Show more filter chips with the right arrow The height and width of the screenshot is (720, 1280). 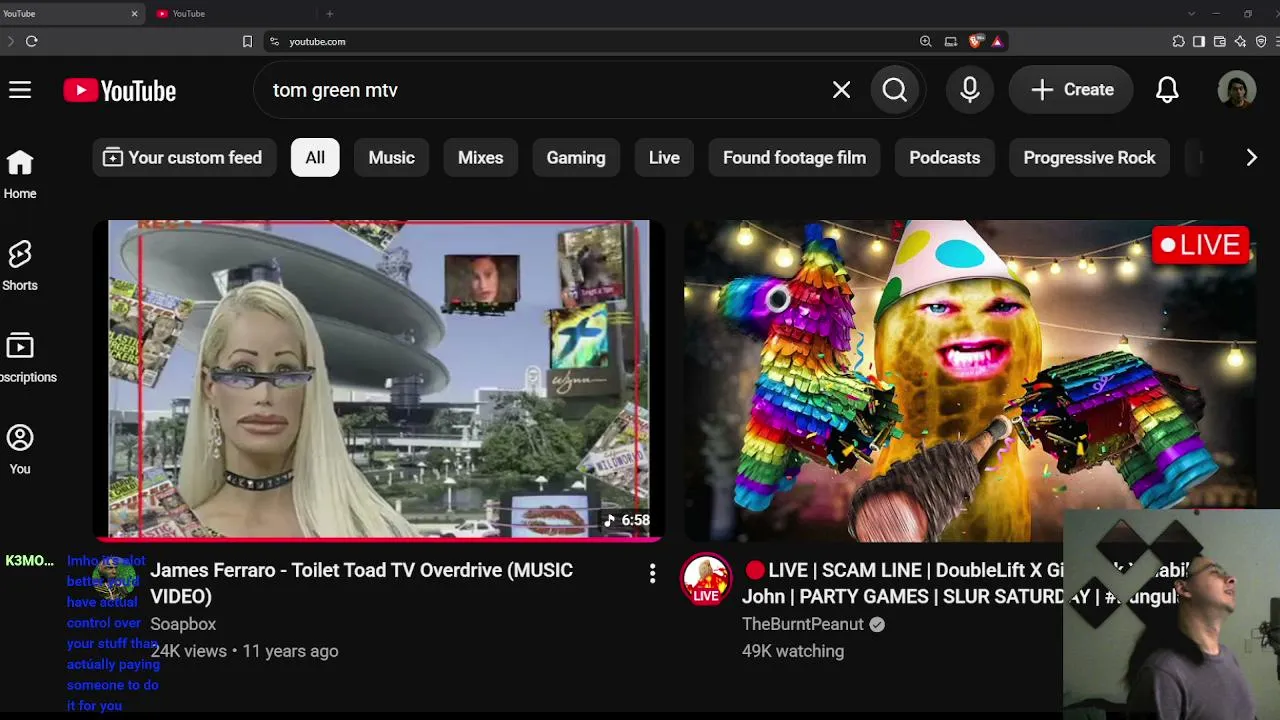(x=1251, y=157)
